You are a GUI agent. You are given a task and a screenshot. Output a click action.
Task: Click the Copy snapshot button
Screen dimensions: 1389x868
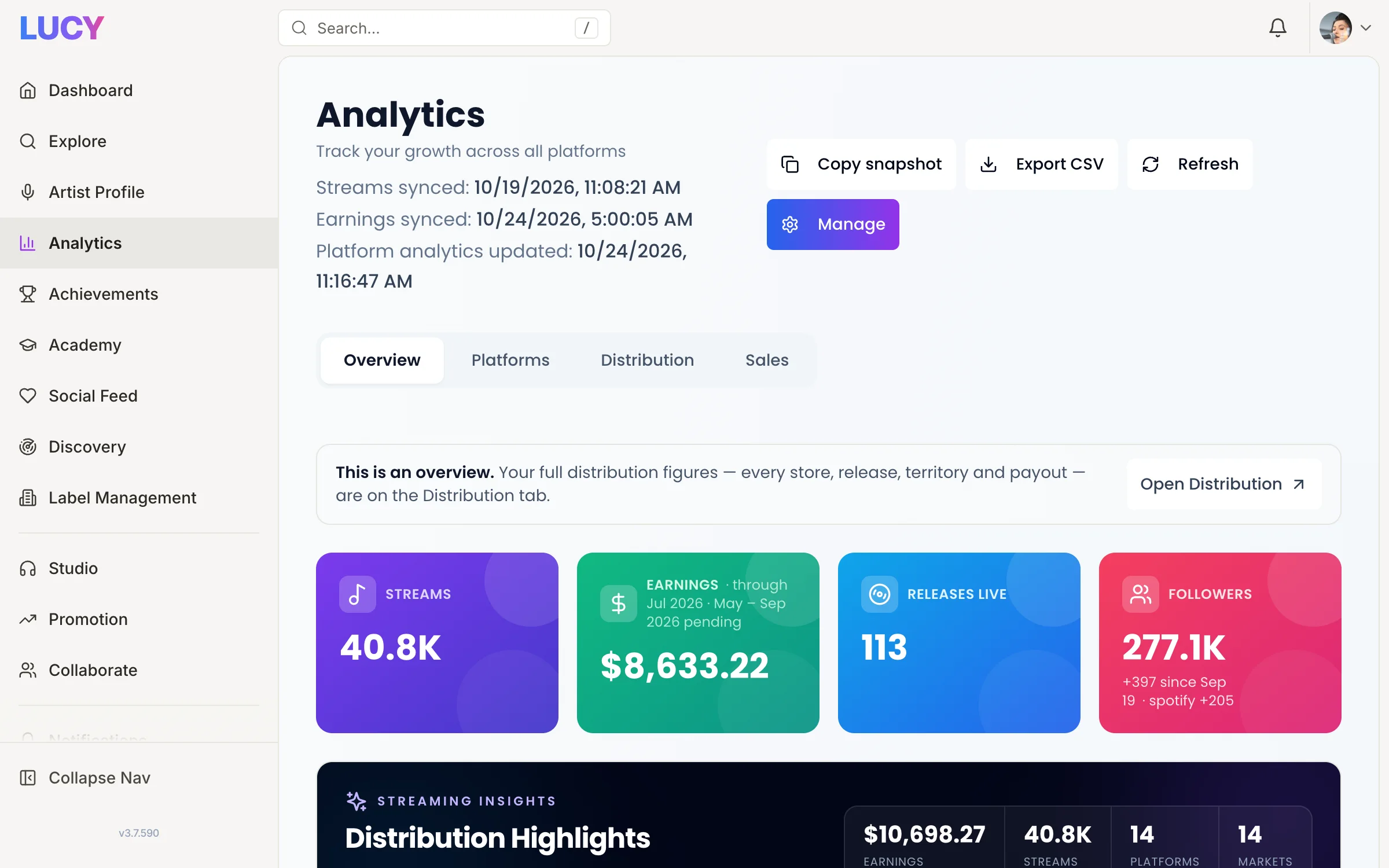coord(861,164)
